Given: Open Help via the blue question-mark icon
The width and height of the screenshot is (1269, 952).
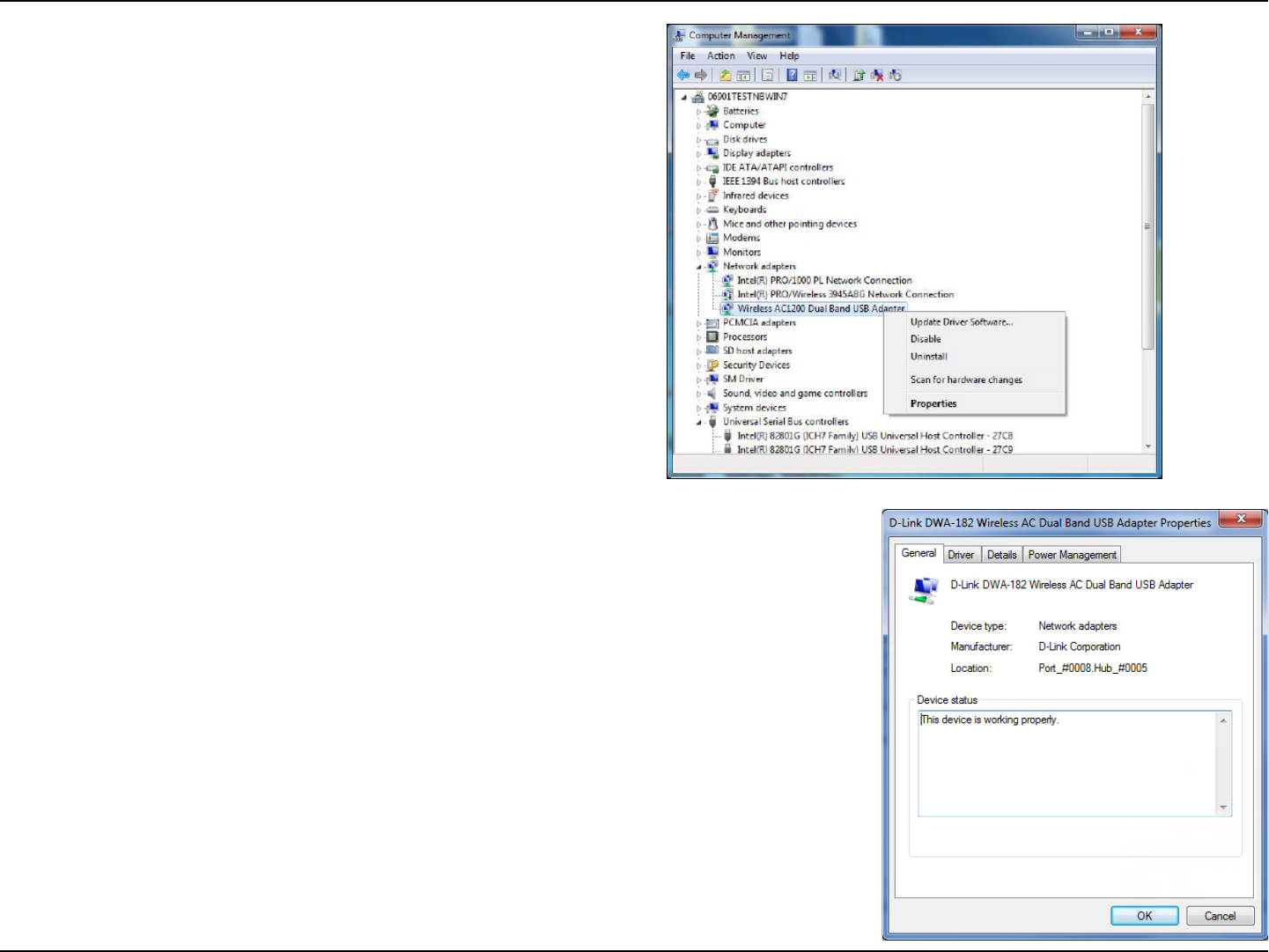Looking at the screenshot, I should click(x=792, y=76).
